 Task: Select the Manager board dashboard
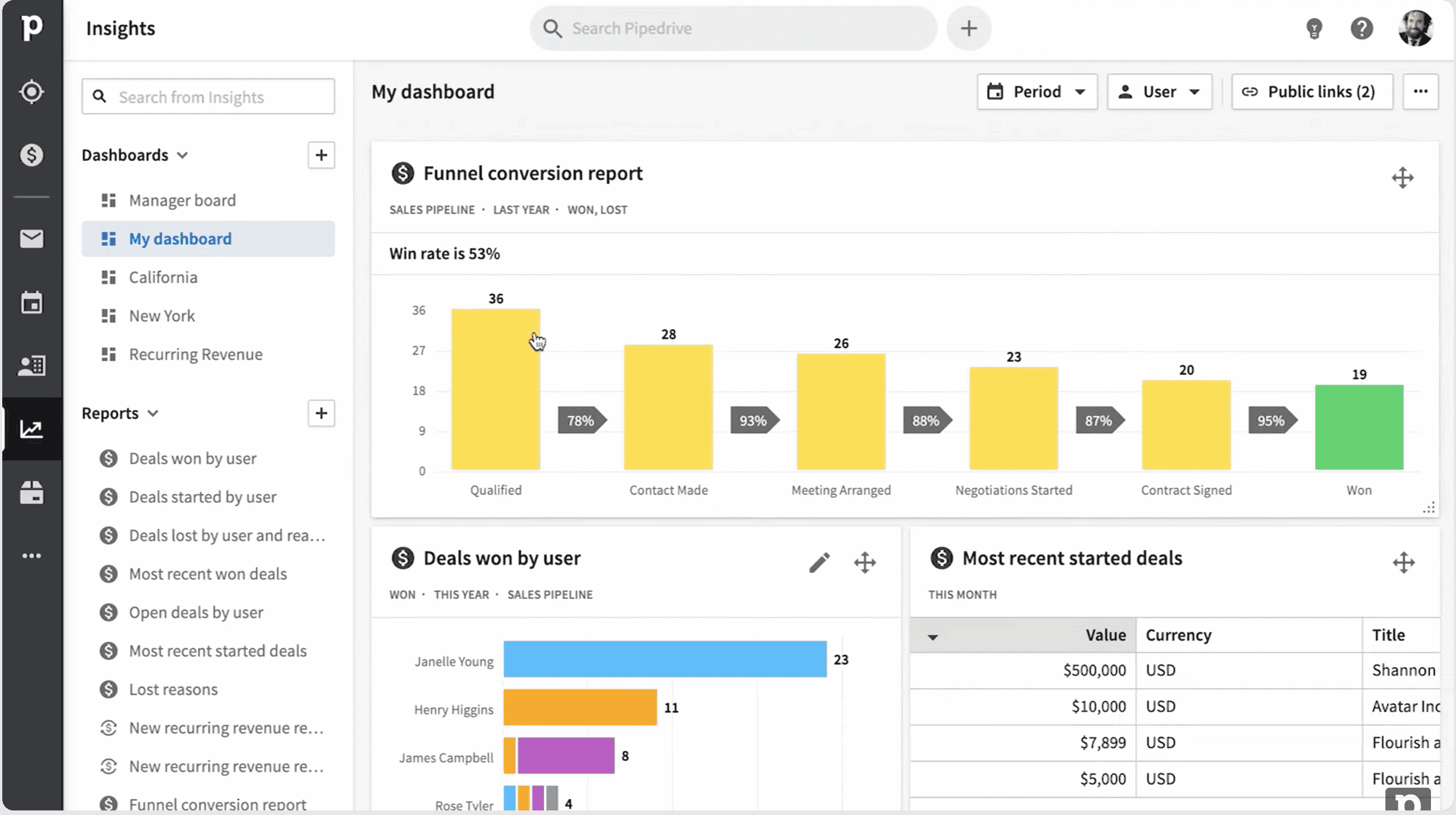point(182,199)
